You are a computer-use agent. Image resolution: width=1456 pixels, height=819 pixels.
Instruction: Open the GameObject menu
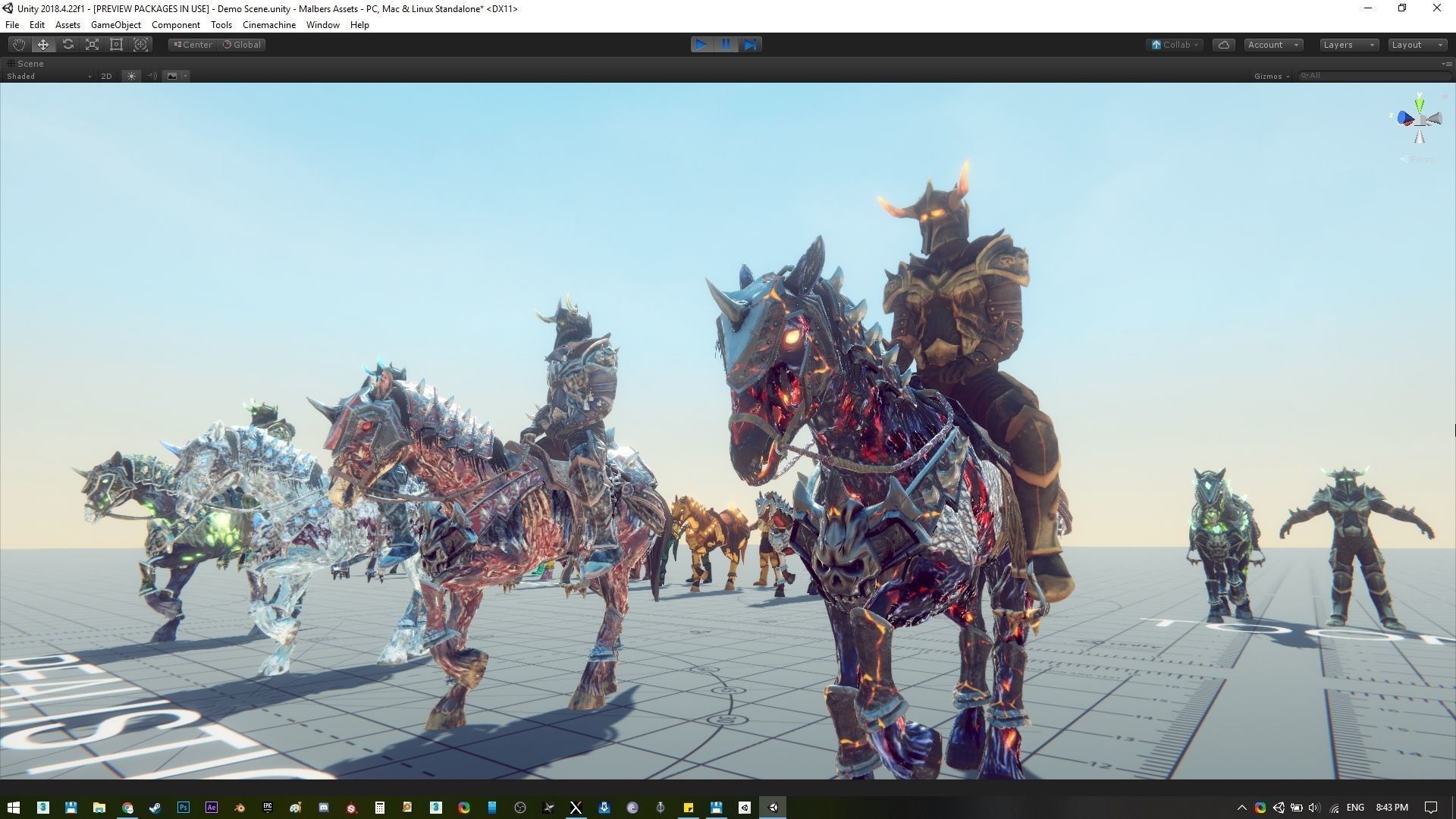115,25
